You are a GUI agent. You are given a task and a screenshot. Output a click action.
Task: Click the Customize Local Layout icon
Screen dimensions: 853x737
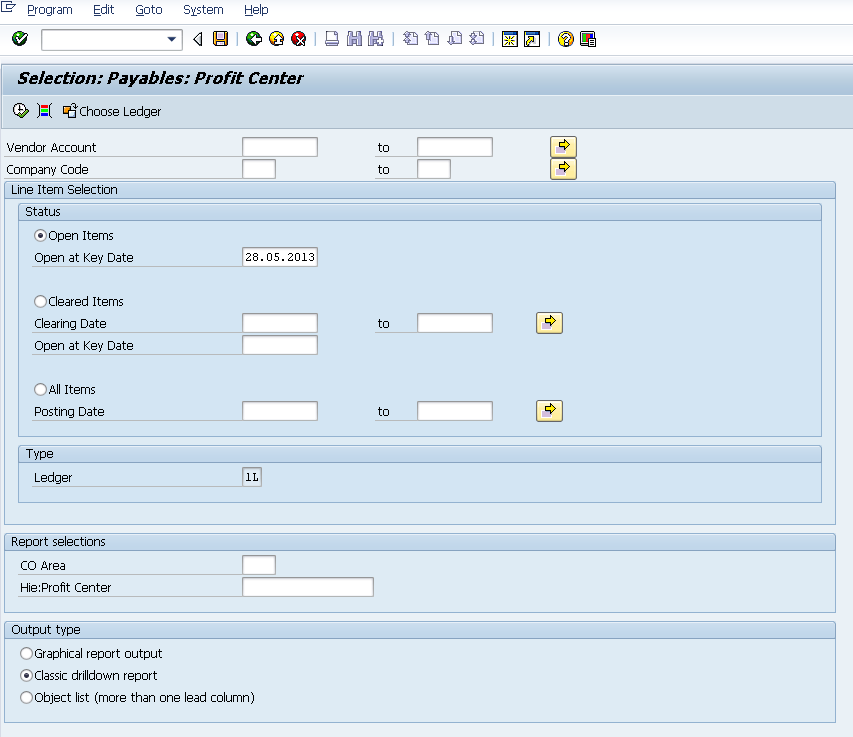588,39
